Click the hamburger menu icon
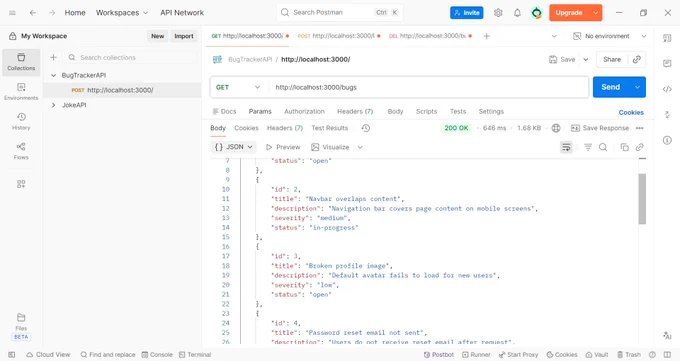Screen dimensions: 680x361 point(12,13)
